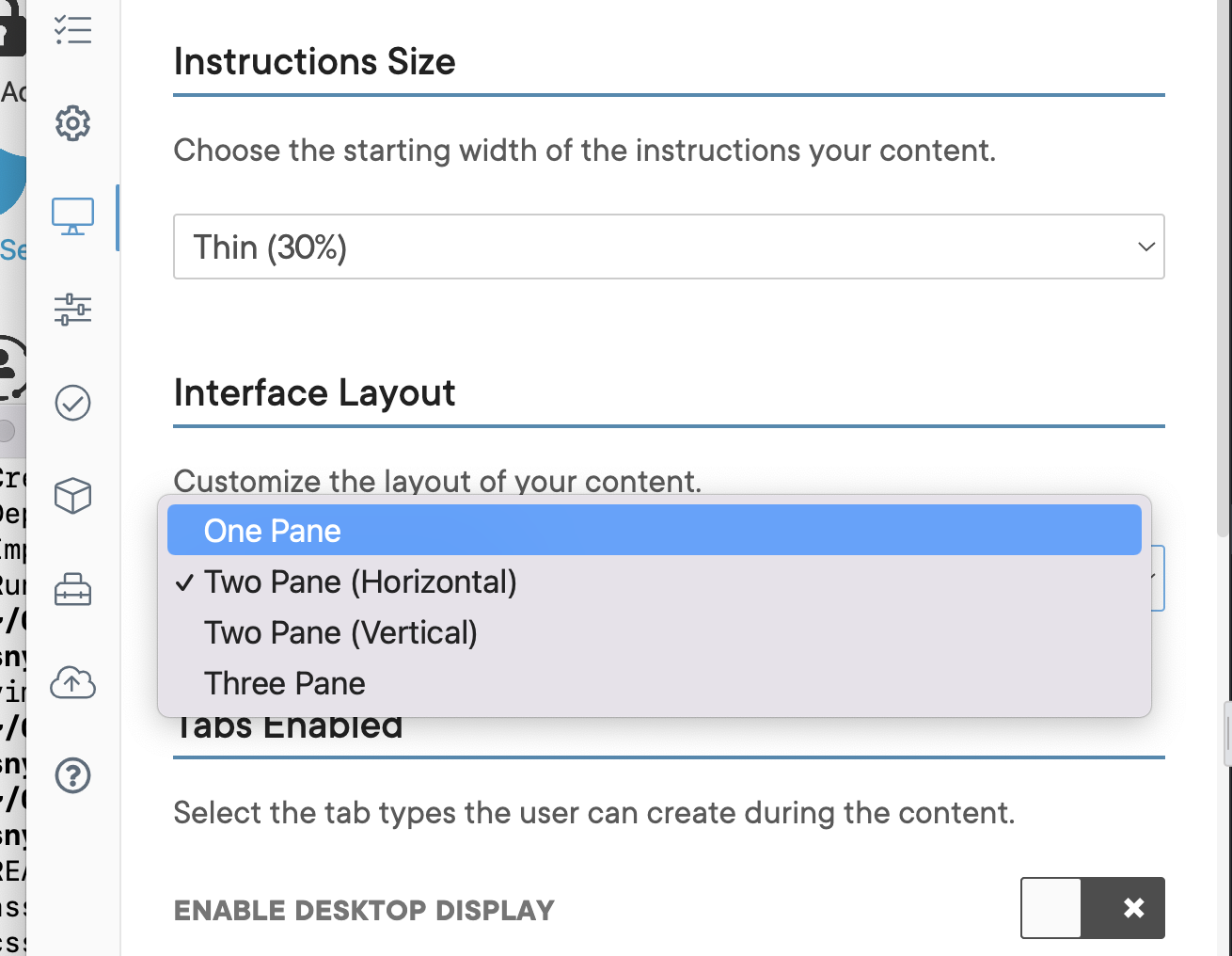This screenshot has height=956, width=1232.
Task: Click the checkmark circle icon in sidebar
Action: (72, 403)
